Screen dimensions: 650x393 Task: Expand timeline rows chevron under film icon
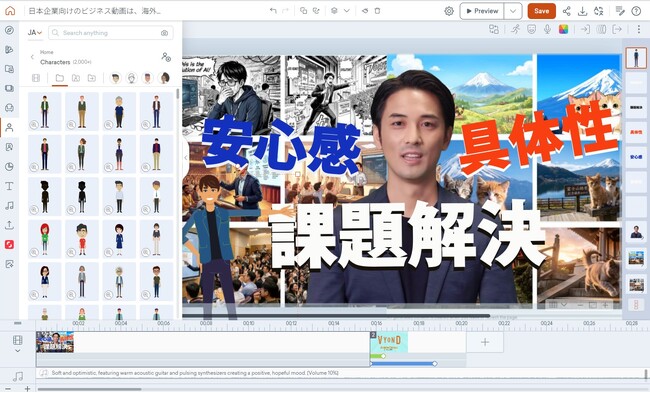pyautogui.click(x=17, y=351)
